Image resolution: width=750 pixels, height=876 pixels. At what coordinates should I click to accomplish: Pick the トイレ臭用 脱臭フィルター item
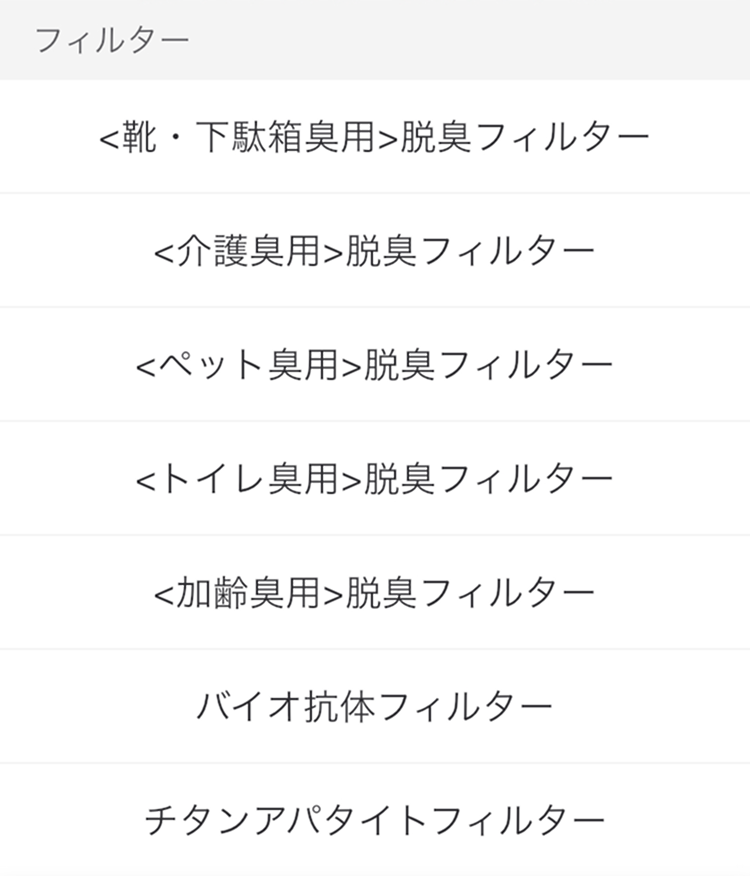[375, 479]
